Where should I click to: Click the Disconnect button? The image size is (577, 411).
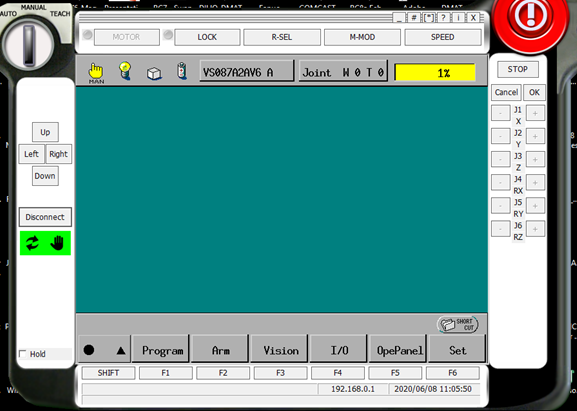[45, 217]
